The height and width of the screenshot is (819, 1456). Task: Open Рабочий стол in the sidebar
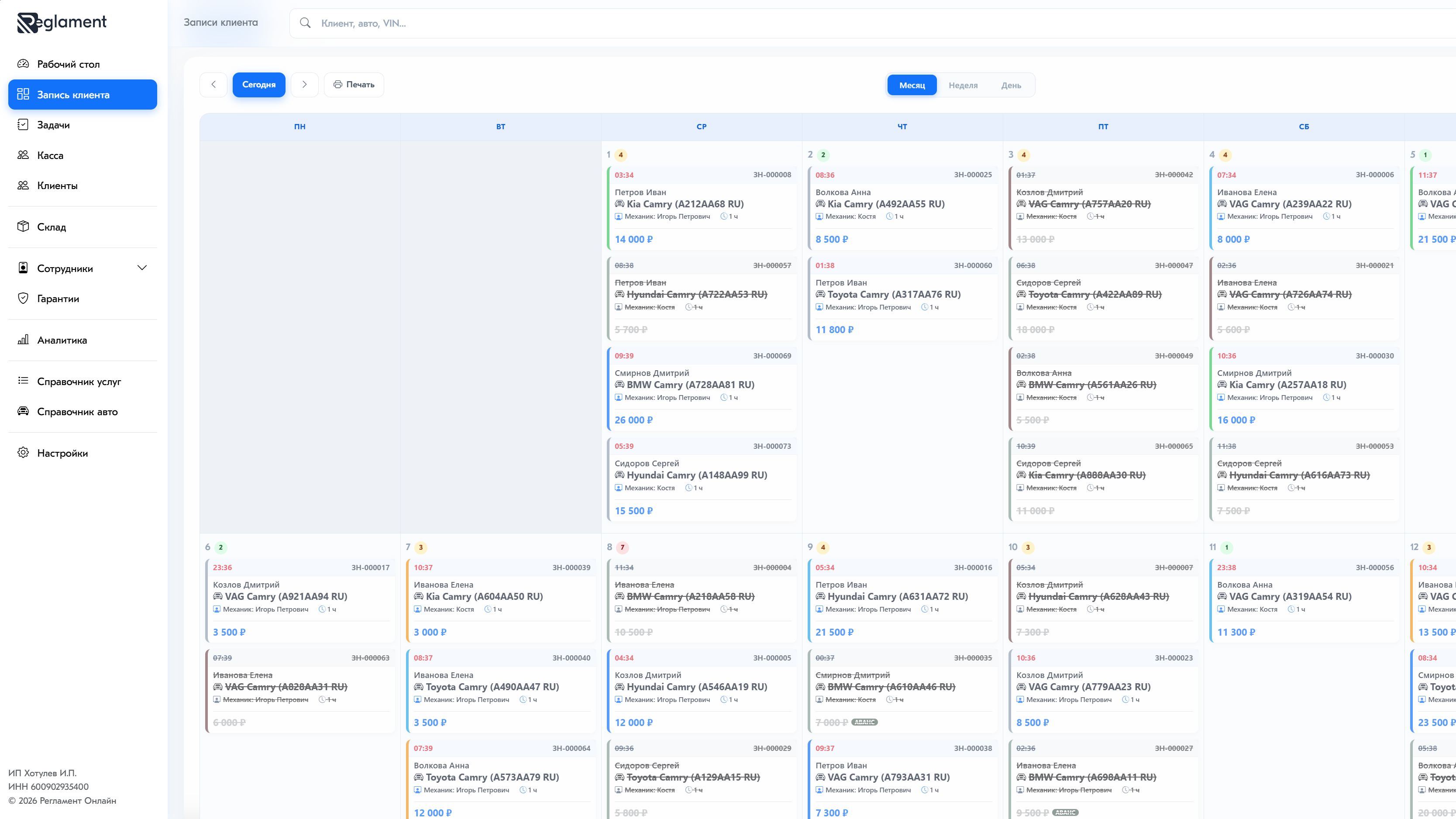pyautogui.click(x=83, y=64)
